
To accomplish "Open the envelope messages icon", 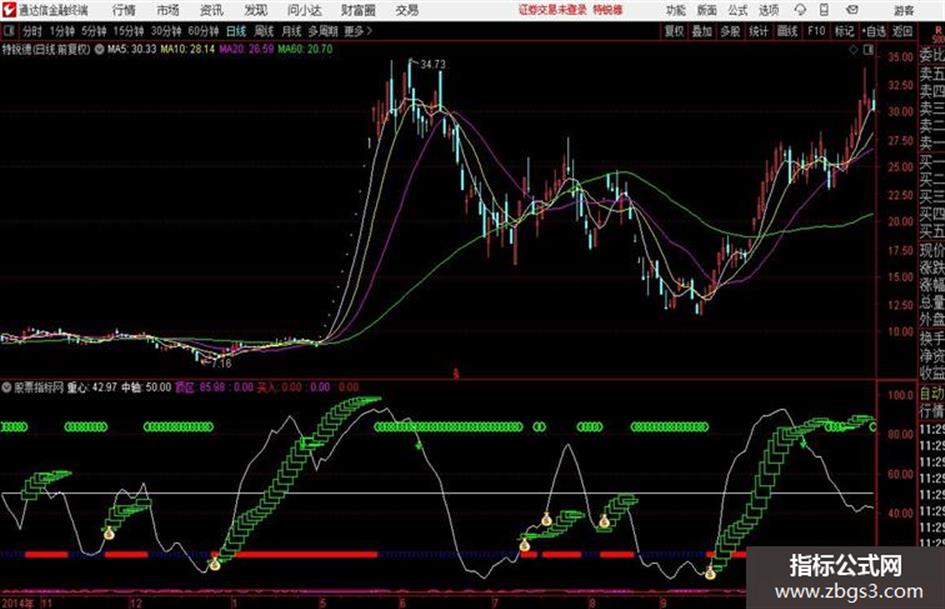I will 852,10.
